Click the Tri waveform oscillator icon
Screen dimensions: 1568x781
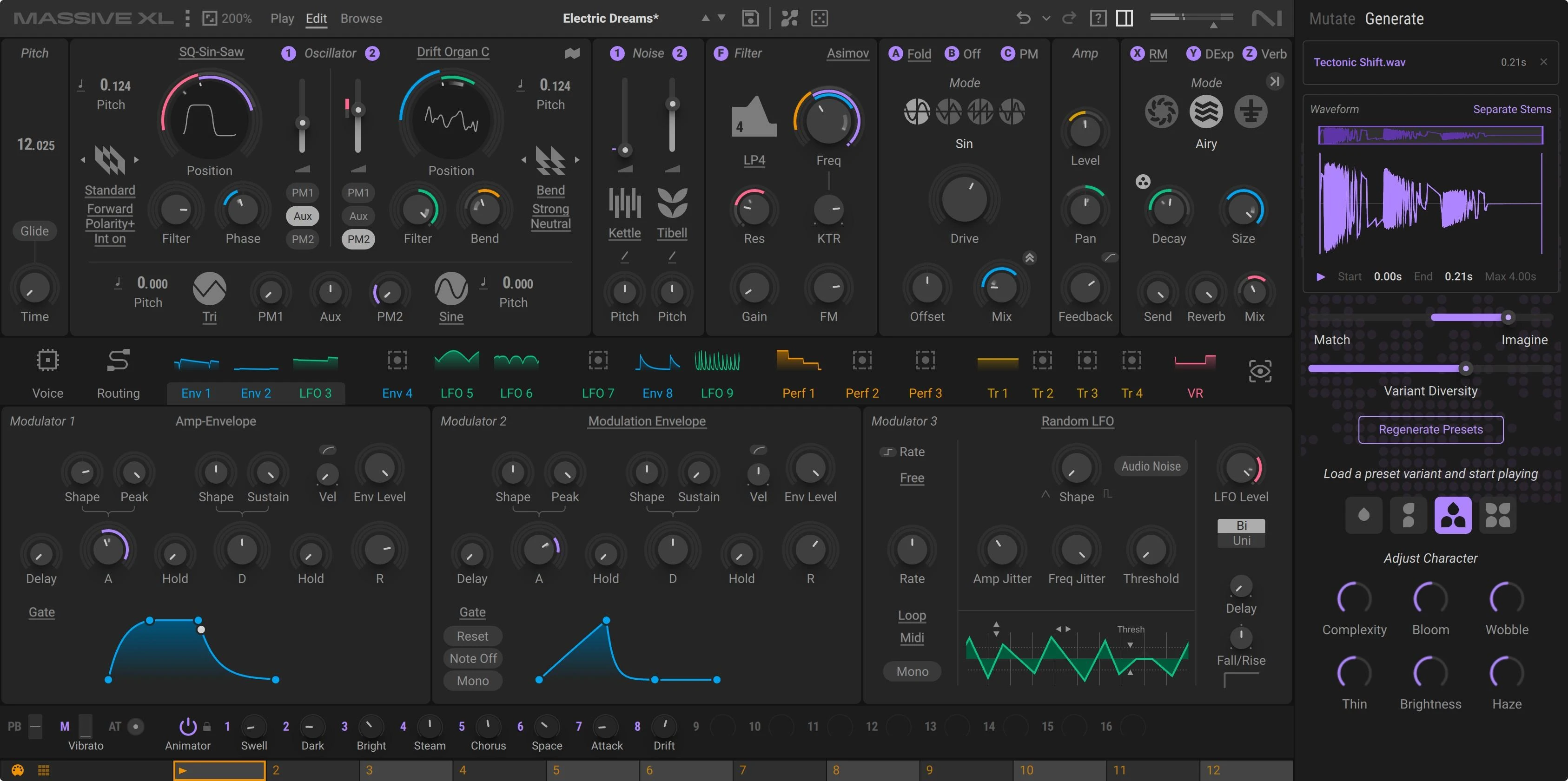(x=209, y=289)
